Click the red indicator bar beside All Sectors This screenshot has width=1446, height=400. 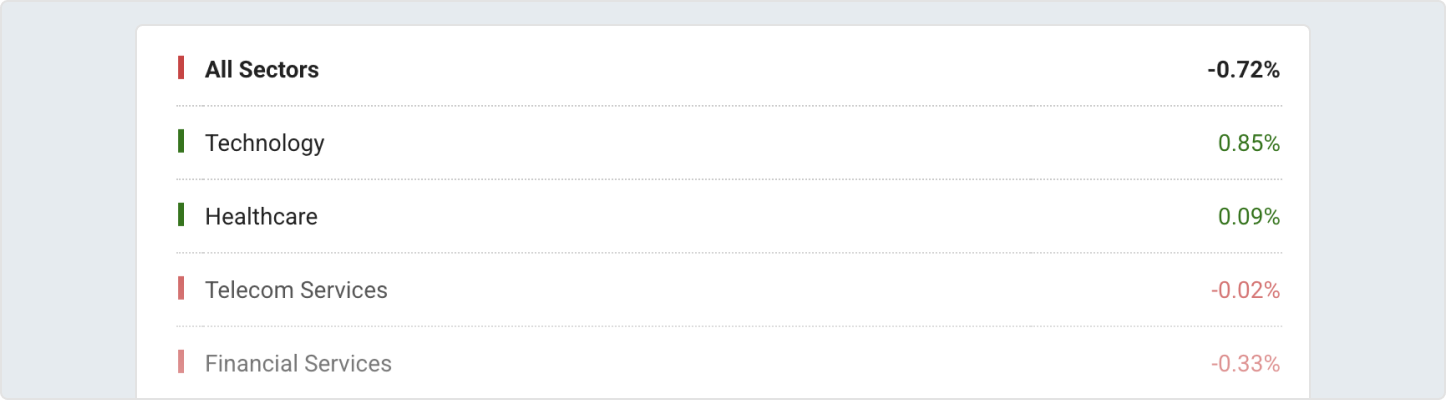coord(181,68)
